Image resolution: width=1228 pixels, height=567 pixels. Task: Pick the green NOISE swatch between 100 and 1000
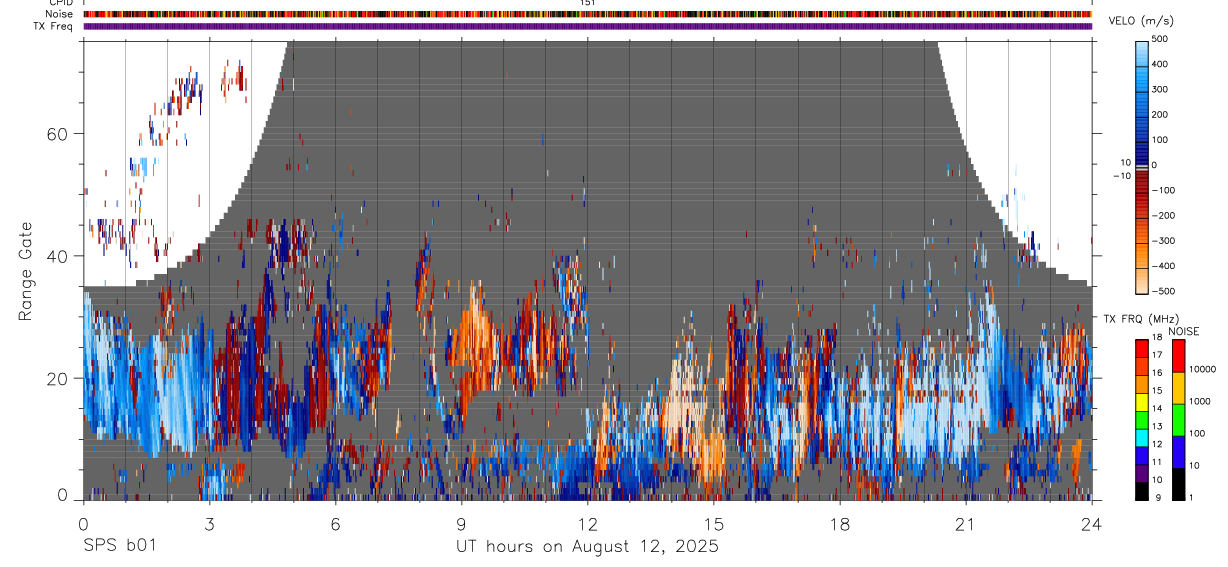click(x=1177, y=420)
